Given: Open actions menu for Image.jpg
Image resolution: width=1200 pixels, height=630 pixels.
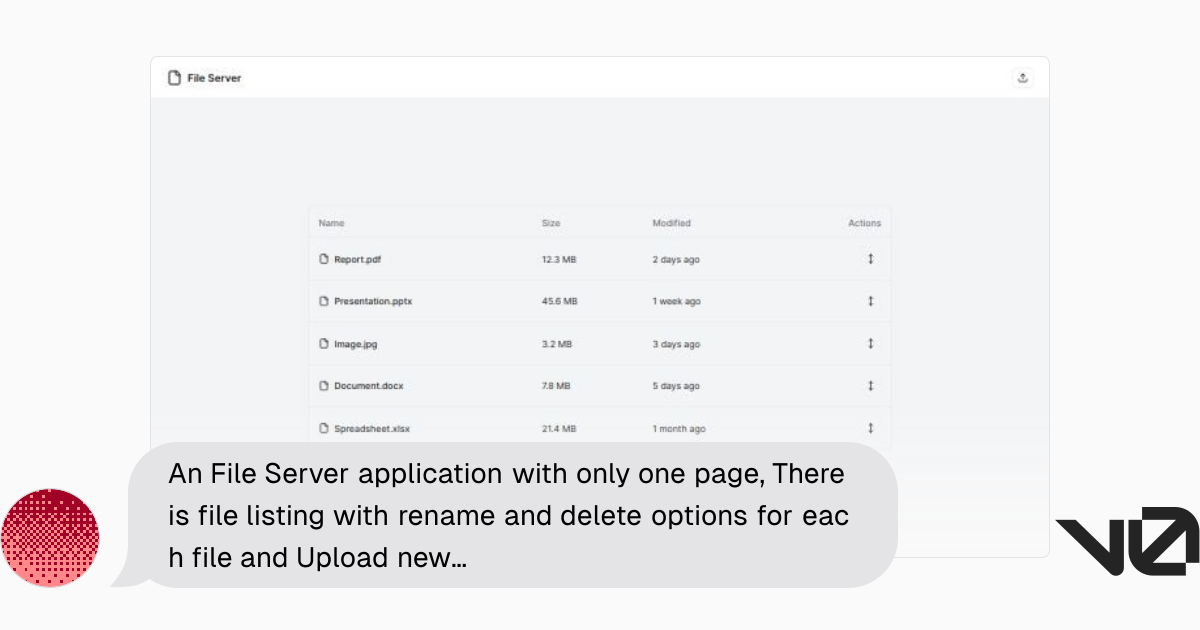Looking at the screenshot, I should click(x=870, y=343).
